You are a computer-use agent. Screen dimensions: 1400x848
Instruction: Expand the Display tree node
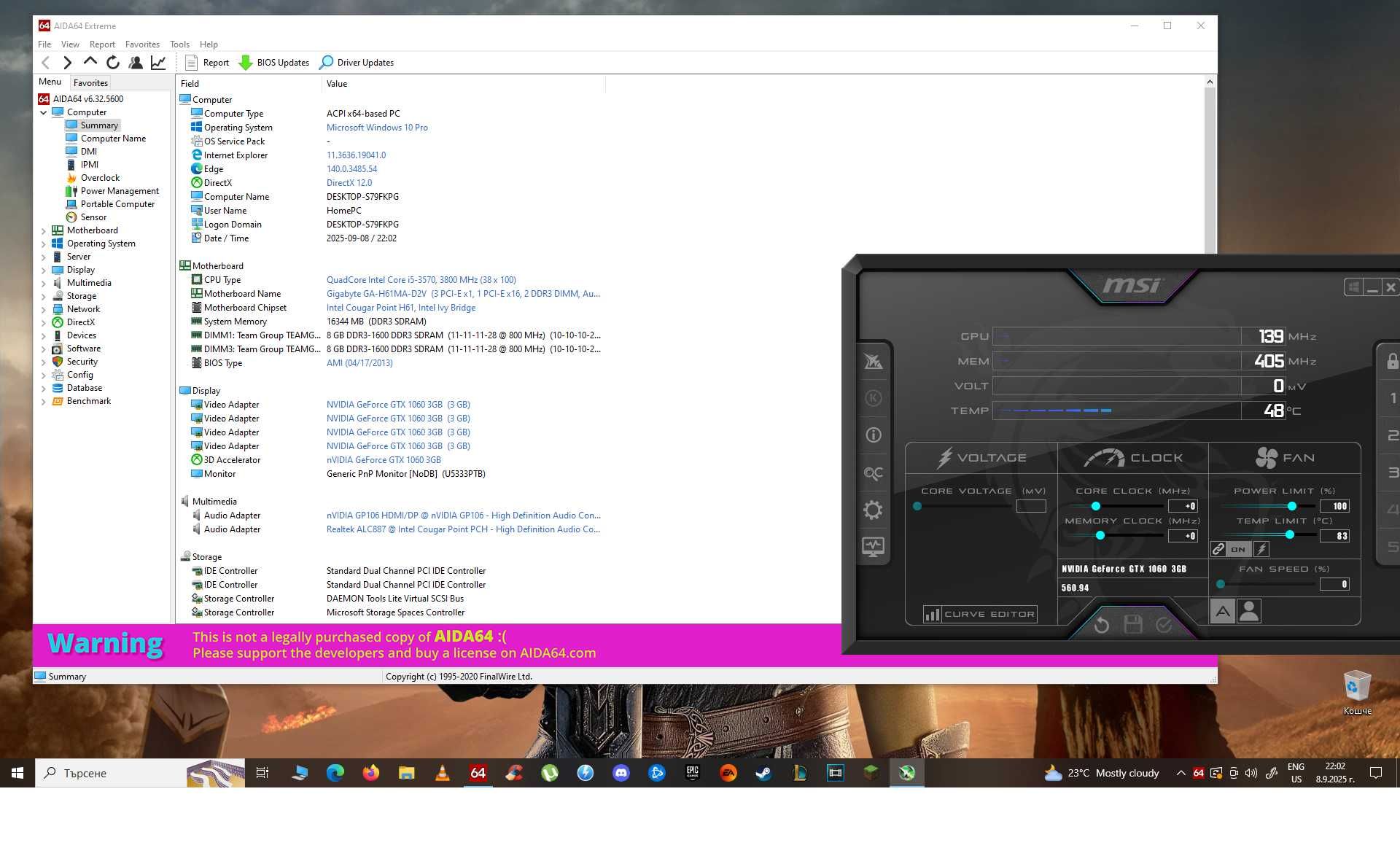pos(43,270)
